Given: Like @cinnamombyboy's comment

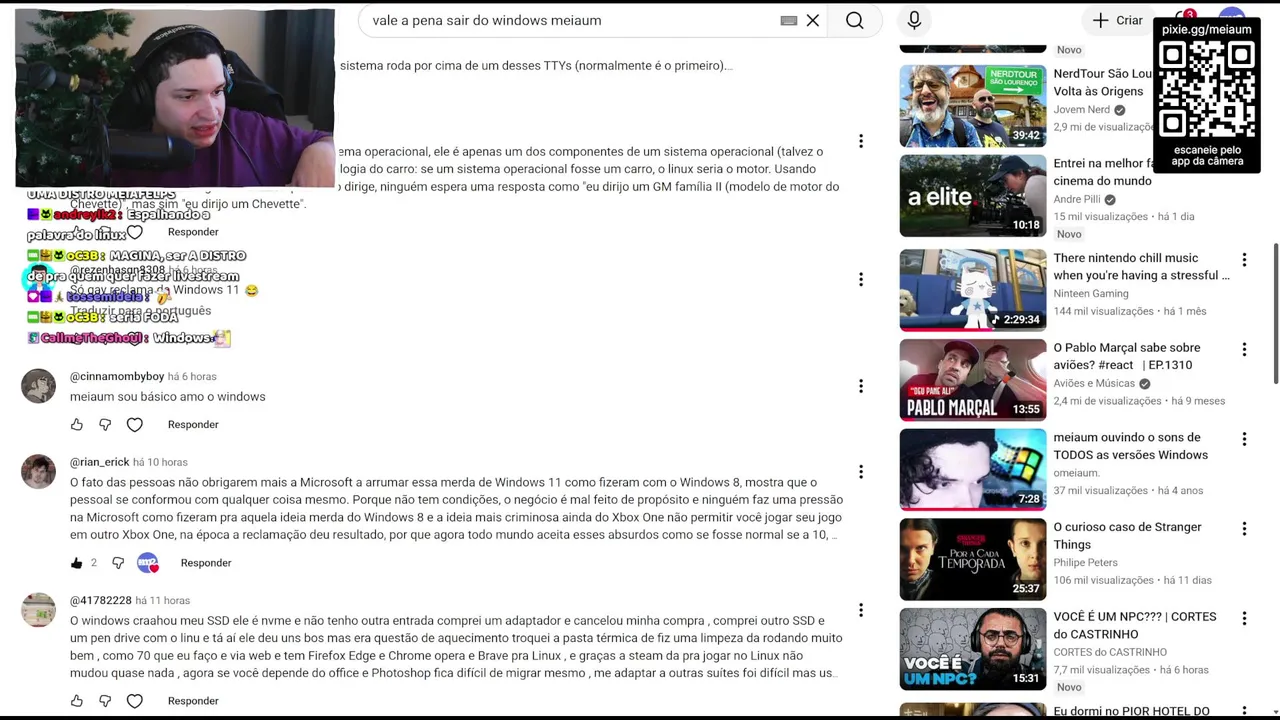Looking at the screenshot, I should click(x=77, y=425).
